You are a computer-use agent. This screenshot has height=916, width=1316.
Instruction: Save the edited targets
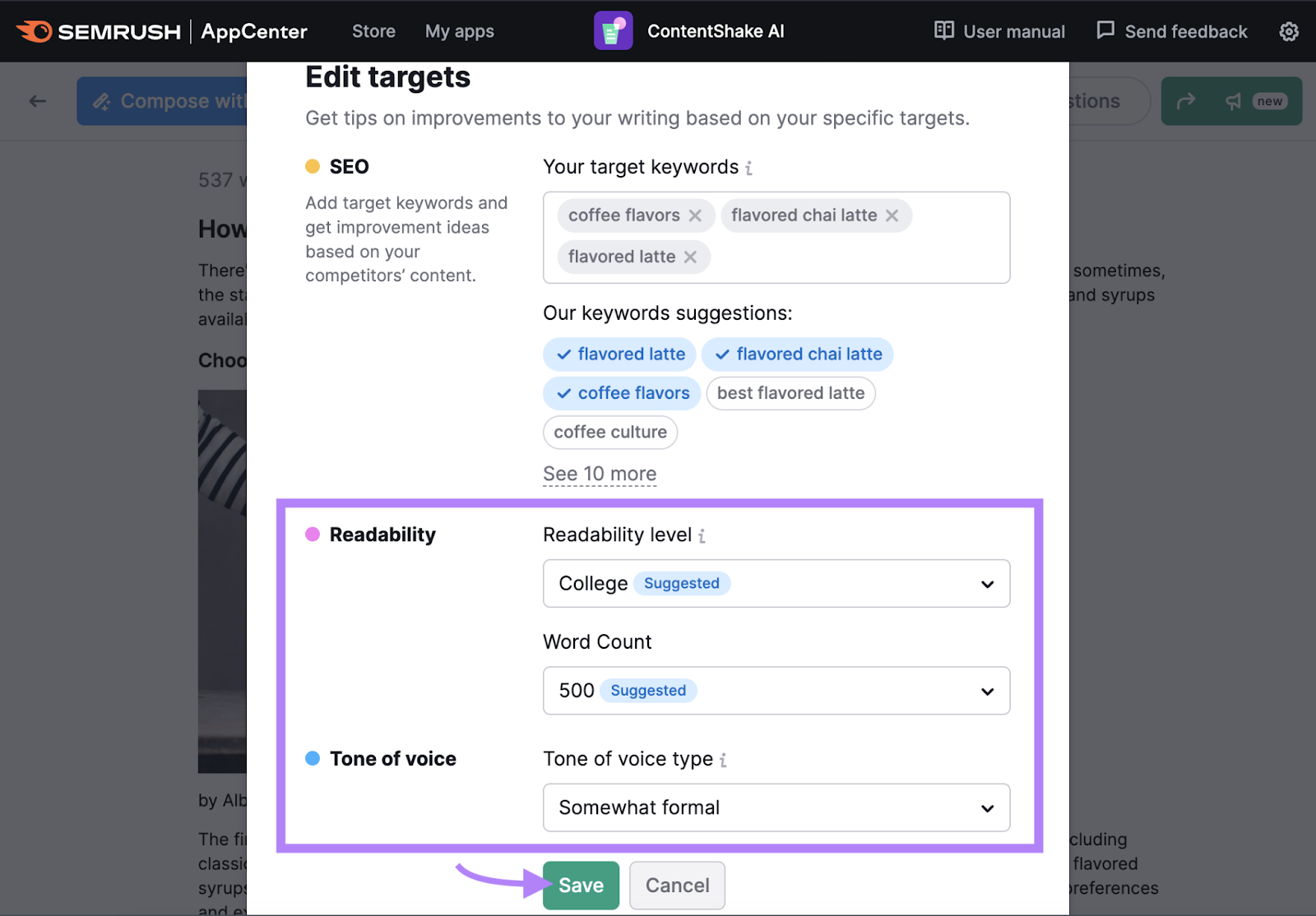tap(581, 886)
